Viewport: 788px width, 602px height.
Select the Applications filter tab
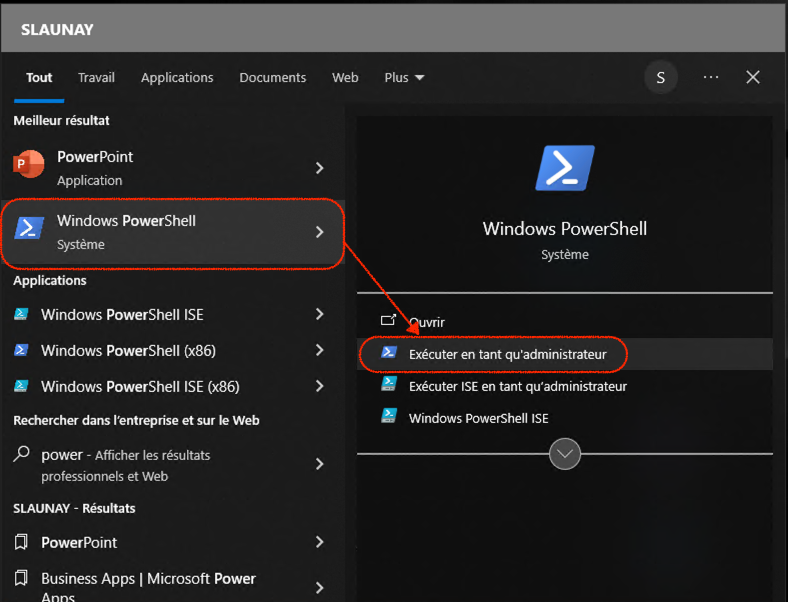[177, 77]
